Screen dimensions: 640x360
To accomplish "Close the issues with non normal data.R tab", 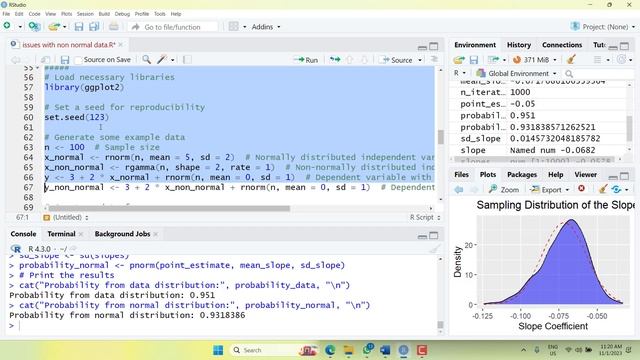I will point(120,44).
